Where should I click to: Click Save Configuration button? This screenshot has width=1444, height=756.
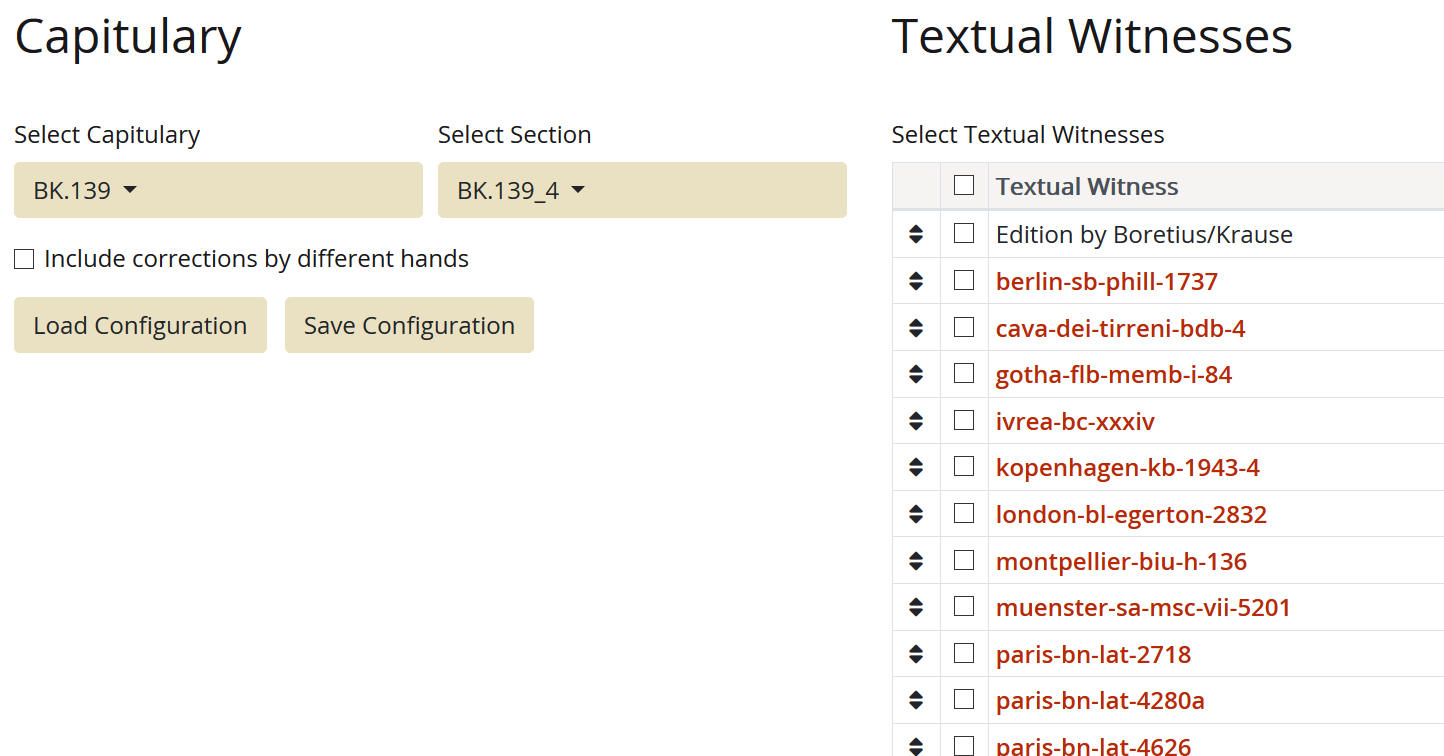tap(409, 325)
